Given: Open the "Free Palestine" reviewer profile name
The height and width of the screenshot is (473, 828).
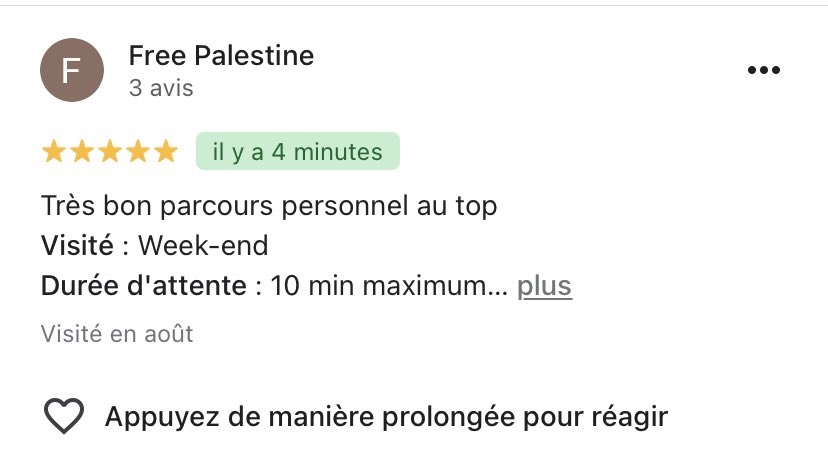Looking at the screenshot, I should pyautogui.click(x=221, y=56).
